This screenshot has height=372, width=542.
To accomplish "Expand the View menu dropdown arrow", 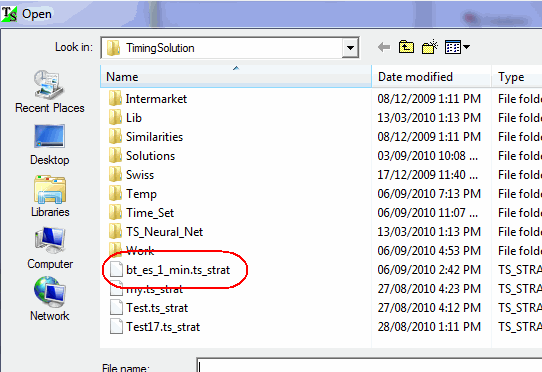I will point(467,47).
